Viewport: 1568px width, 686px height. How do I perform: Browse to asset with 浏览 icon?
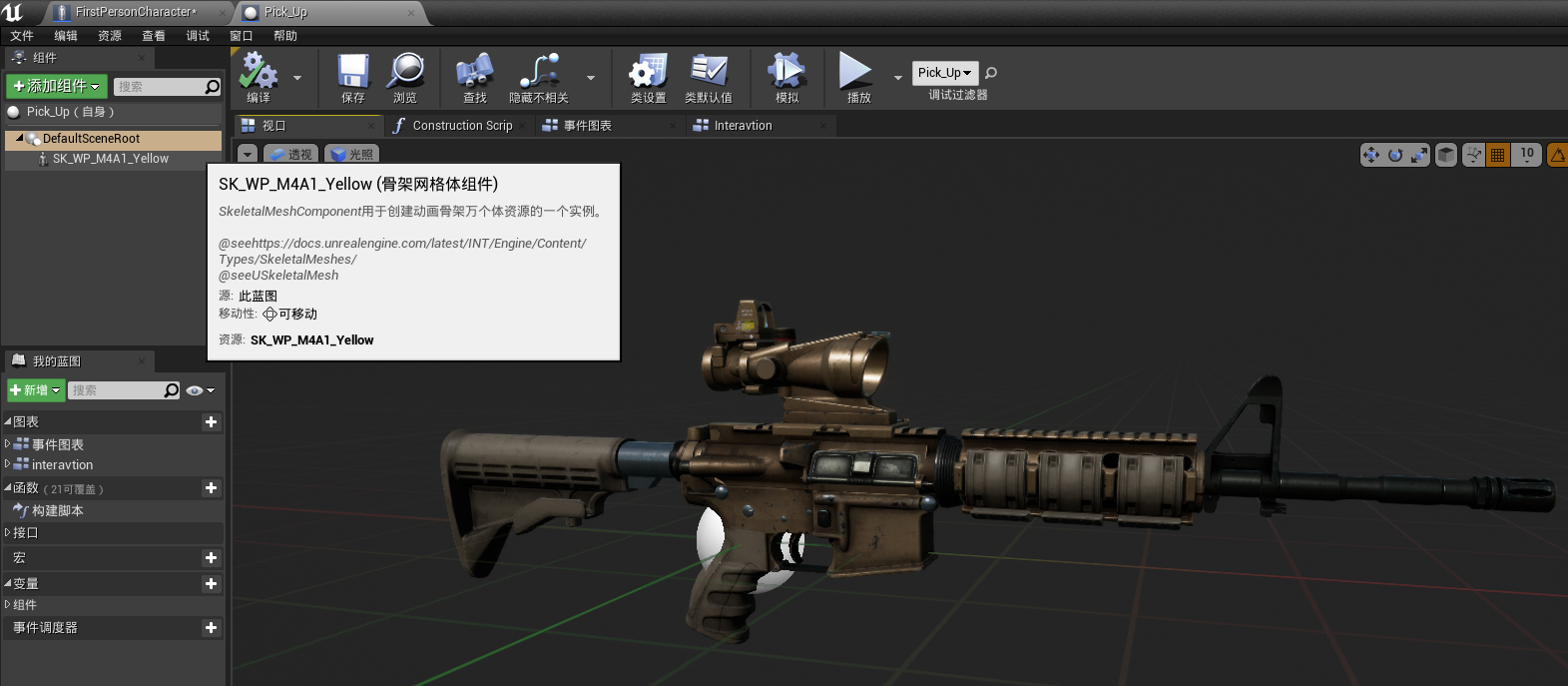(x=405, y=77)
